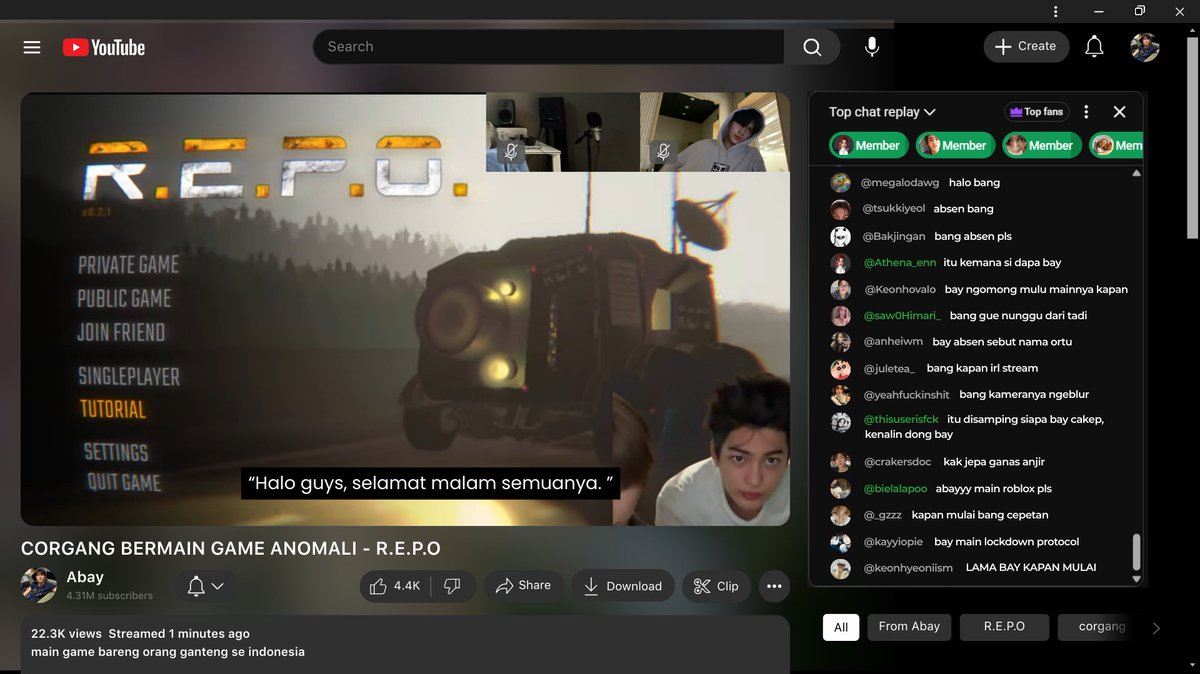
Task: Select the All filter chip
Action: point(841,627)
